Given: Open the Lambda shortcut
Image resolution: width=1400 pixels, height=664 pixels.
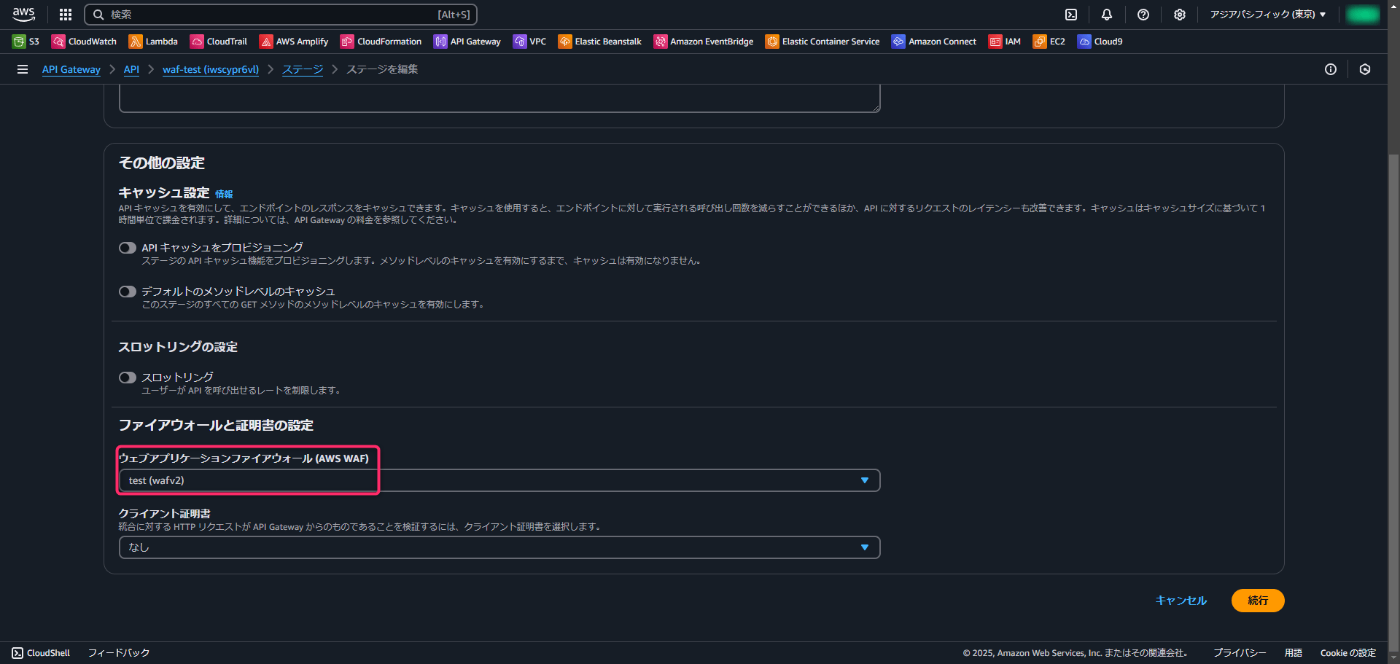Looking at the screenshot, I should pos(153,41).
